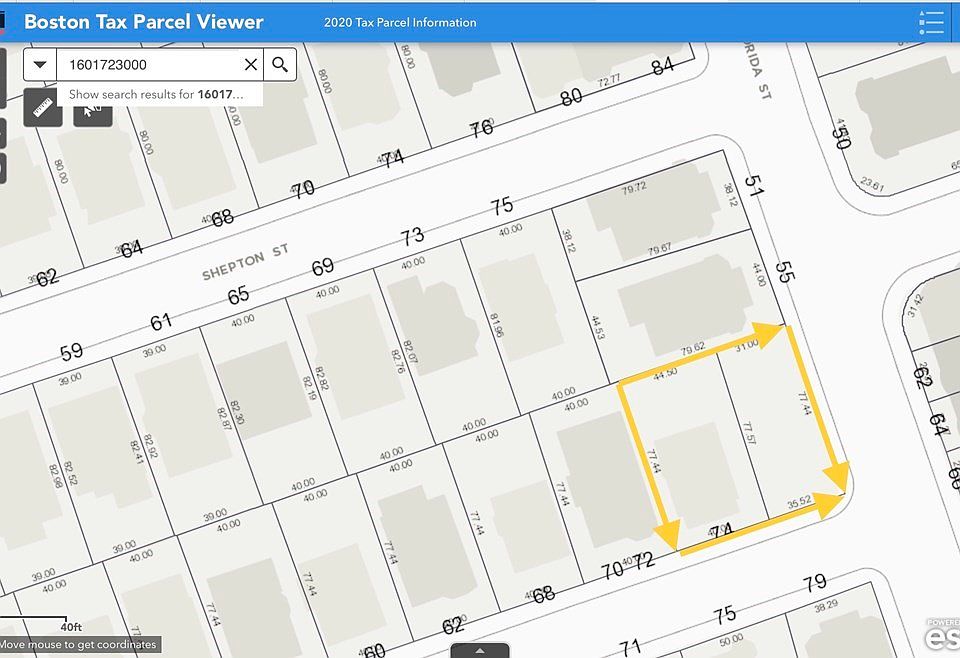This screenshot has width=960, height=658.
Task: Click house number 51 label
Action: point(754,185)
